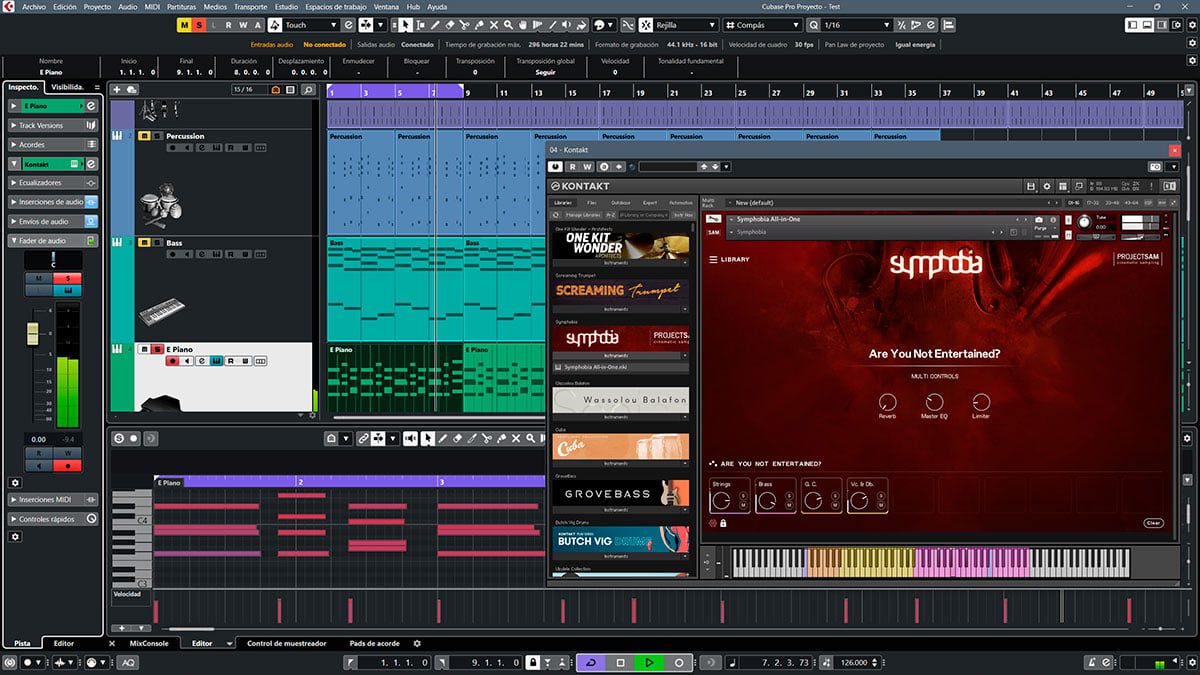Open the Touch automation mode dropdown
The width and height of the screenshot is (1200, 675).
pyautogui.click(x=310, y=25)
